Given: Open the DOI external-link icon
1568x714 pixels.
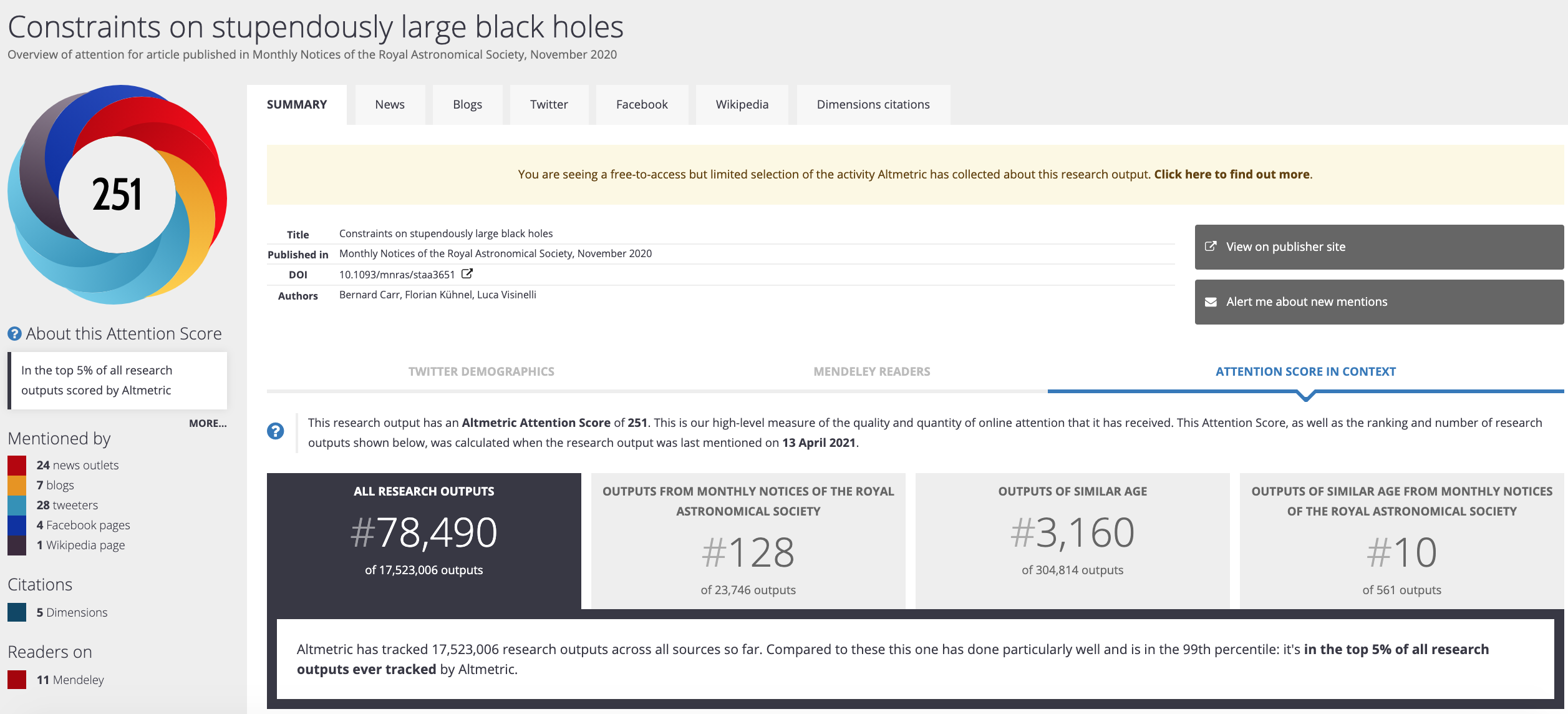Looking at the screenshot, I should [467, 273].
